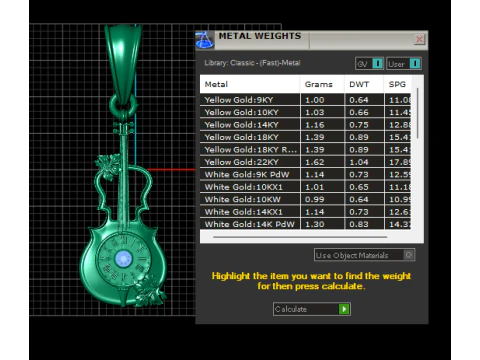The height and width of the screenshot is (360, 480).
Task: Click the 1.04 DWT value
Action: pos(359,162)
